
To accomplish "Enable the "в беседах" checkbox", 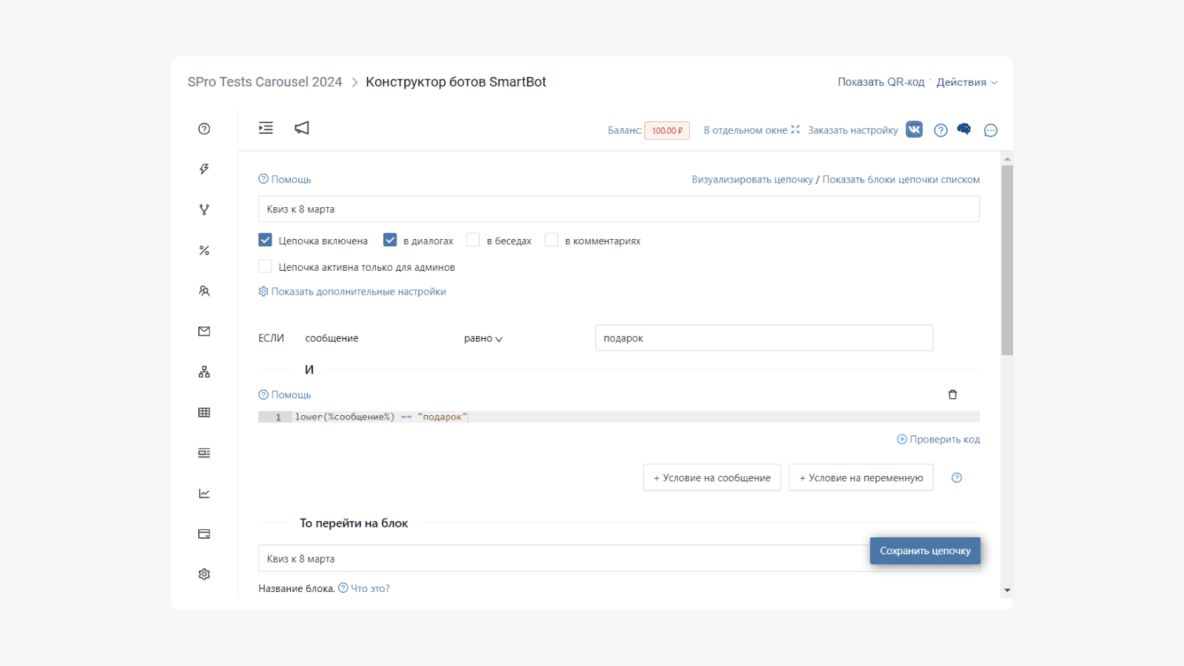I will [x=473, y=240].
